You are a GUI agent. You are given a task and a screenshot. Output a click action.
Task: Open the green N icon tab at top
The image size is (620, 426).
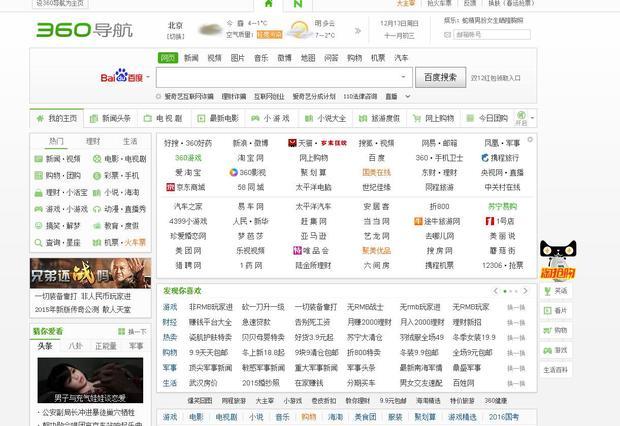point(298,4)
